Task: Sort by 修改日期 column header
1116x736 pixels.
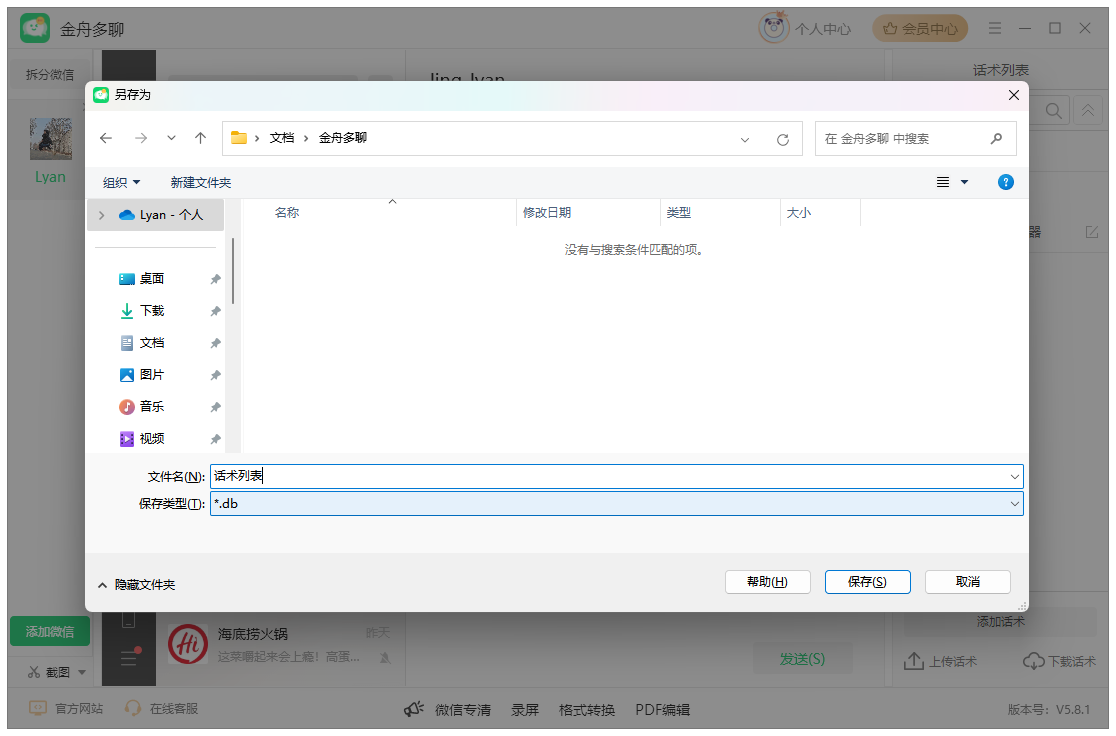Action: (547, 213)
